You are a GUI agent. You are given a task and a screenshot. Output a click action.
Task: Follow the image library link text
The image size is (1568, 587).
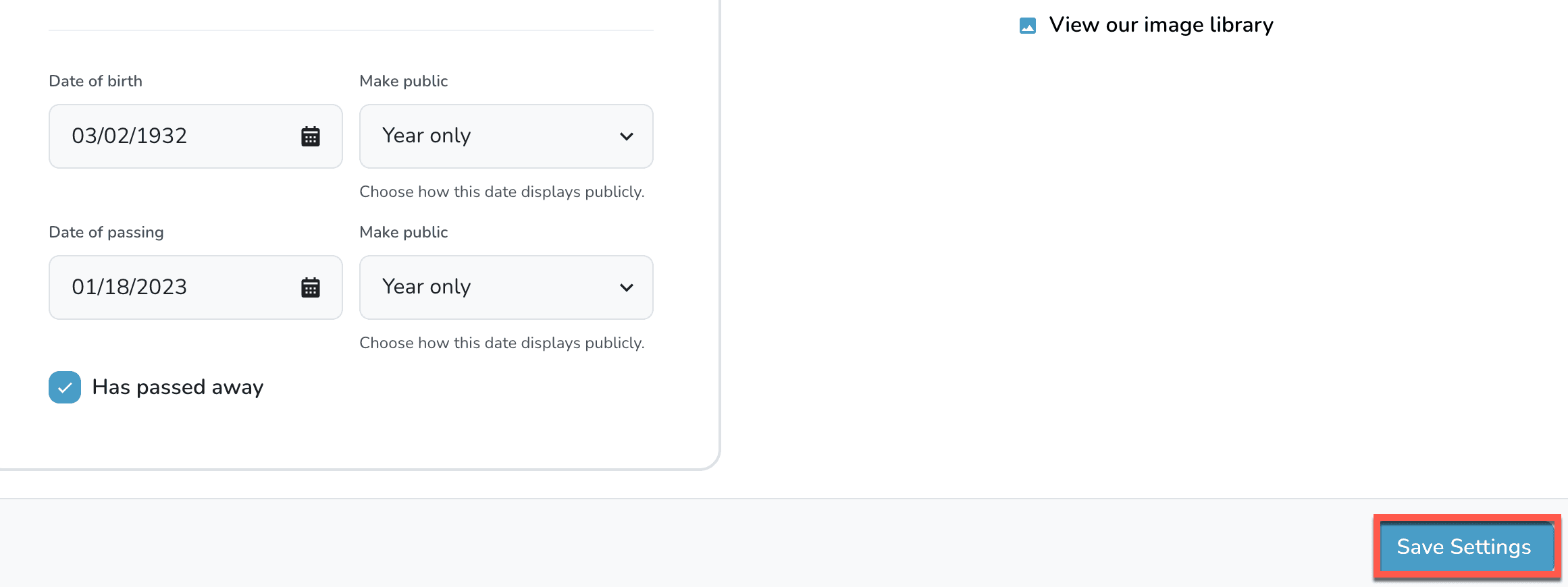pyautogui.click(x=1161, y=24)
